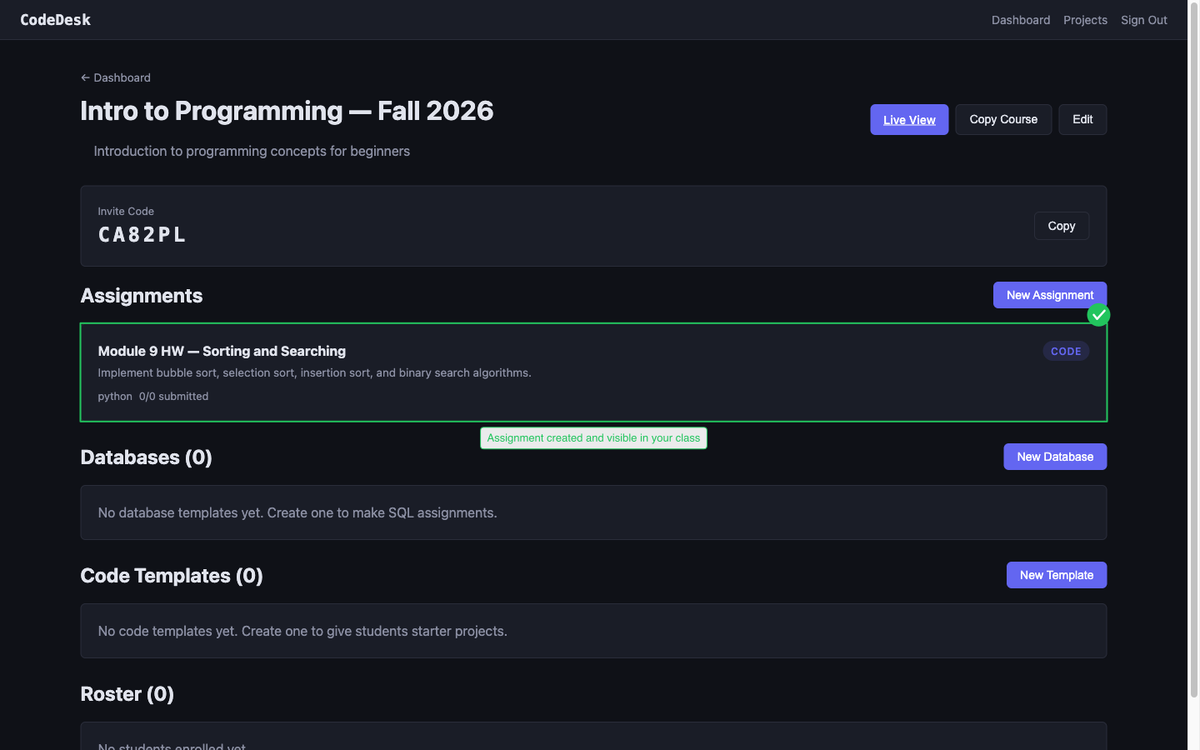Open Dashboard from the top navigation
Image resolution: width=1200 pixels, height=750 pixels.
point(1020,20)
